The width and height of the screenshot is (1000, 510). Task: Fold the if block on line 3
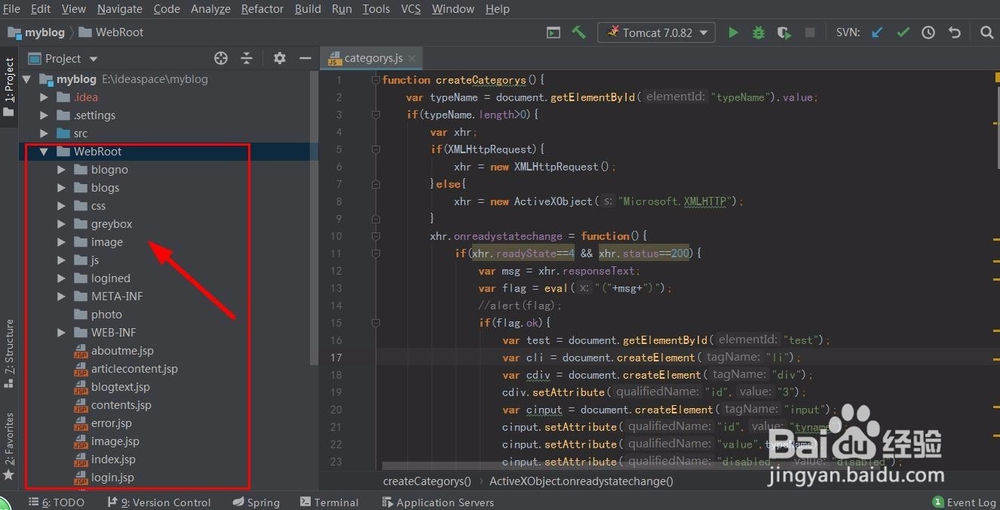[x=376, y=115]
